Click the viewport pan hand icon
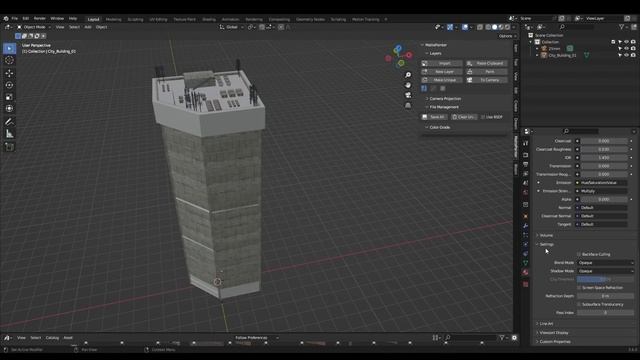 tap(408, 85)
